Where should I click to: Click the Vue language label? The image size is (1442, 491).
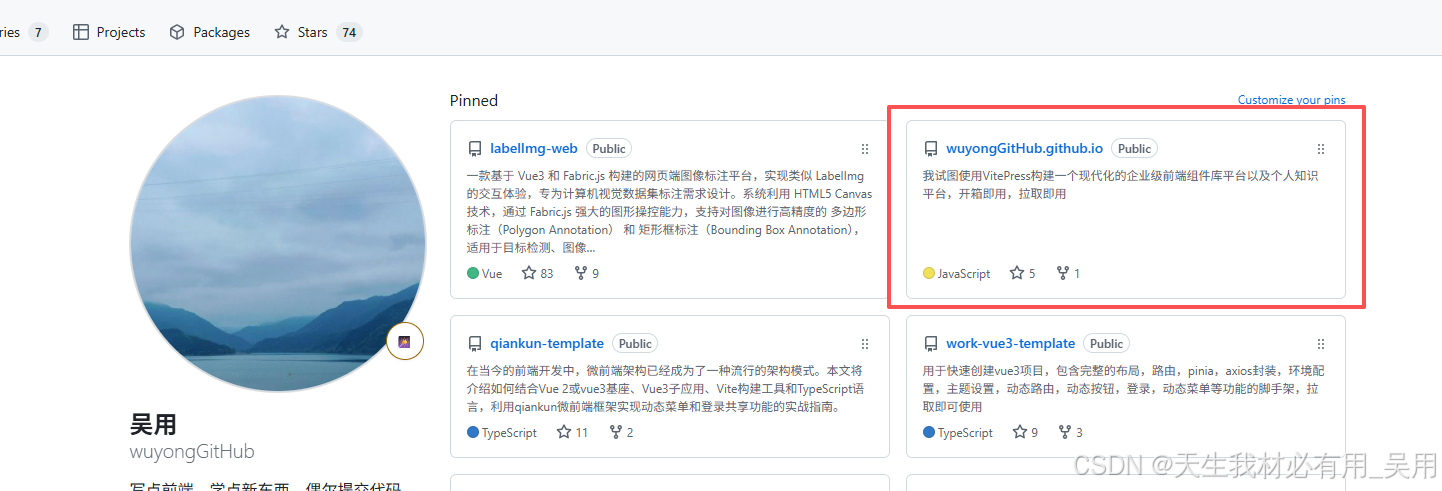[492, 273]
